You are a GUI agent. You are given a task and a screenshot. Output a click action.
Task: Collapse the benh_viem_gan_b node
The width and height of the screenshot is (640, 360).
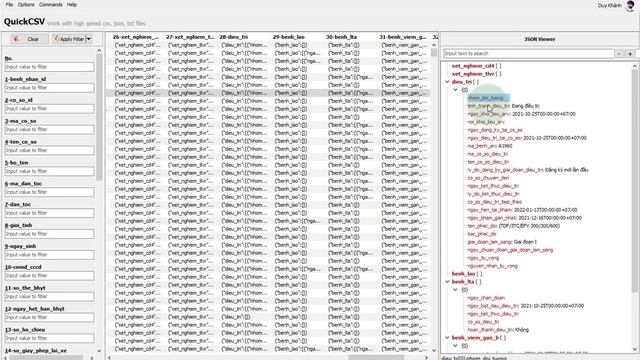[447, 338]
